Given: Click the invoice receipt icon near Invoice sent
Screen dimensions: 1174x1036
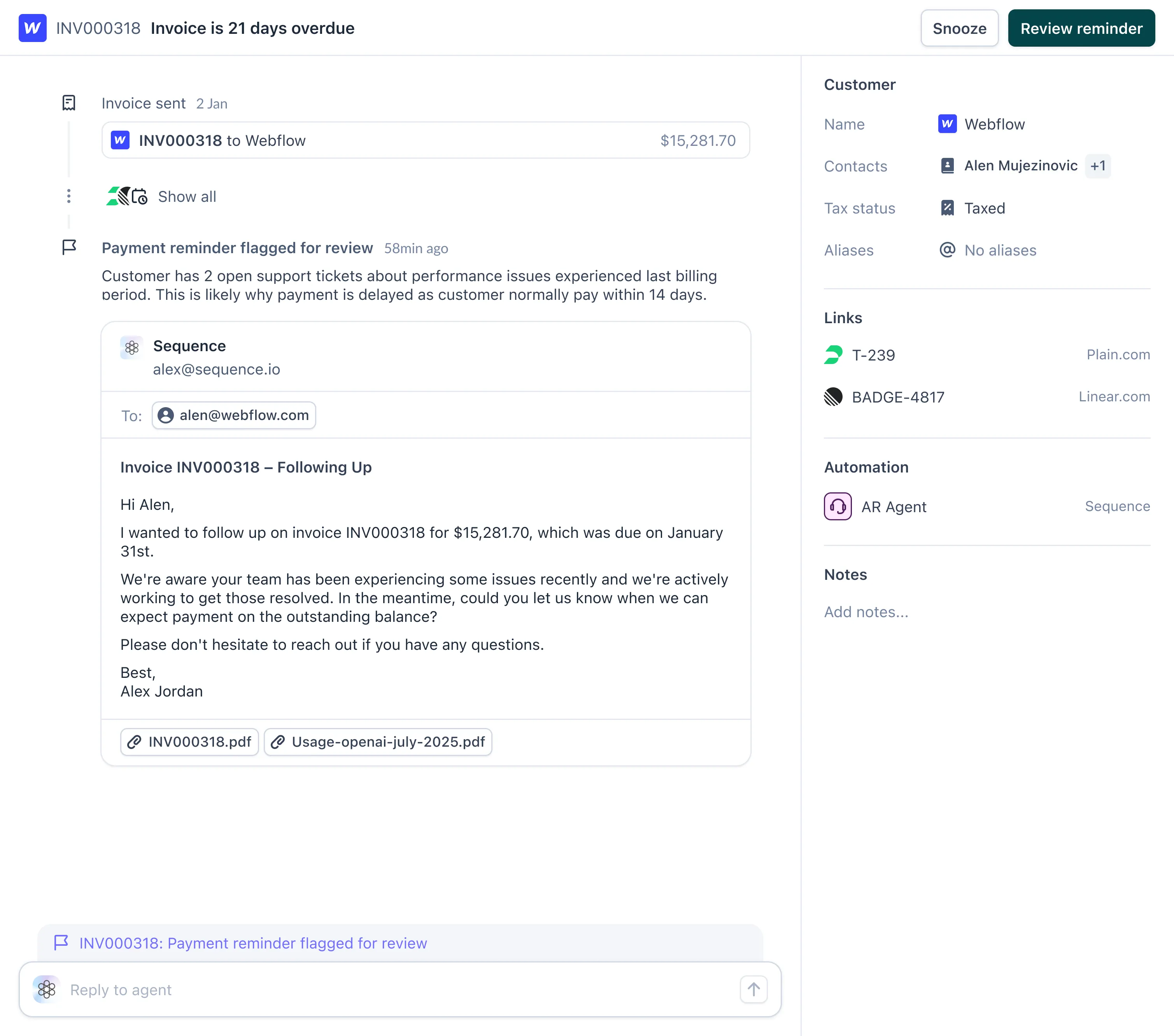Looking at the screenshot, I should coord(69,103).
